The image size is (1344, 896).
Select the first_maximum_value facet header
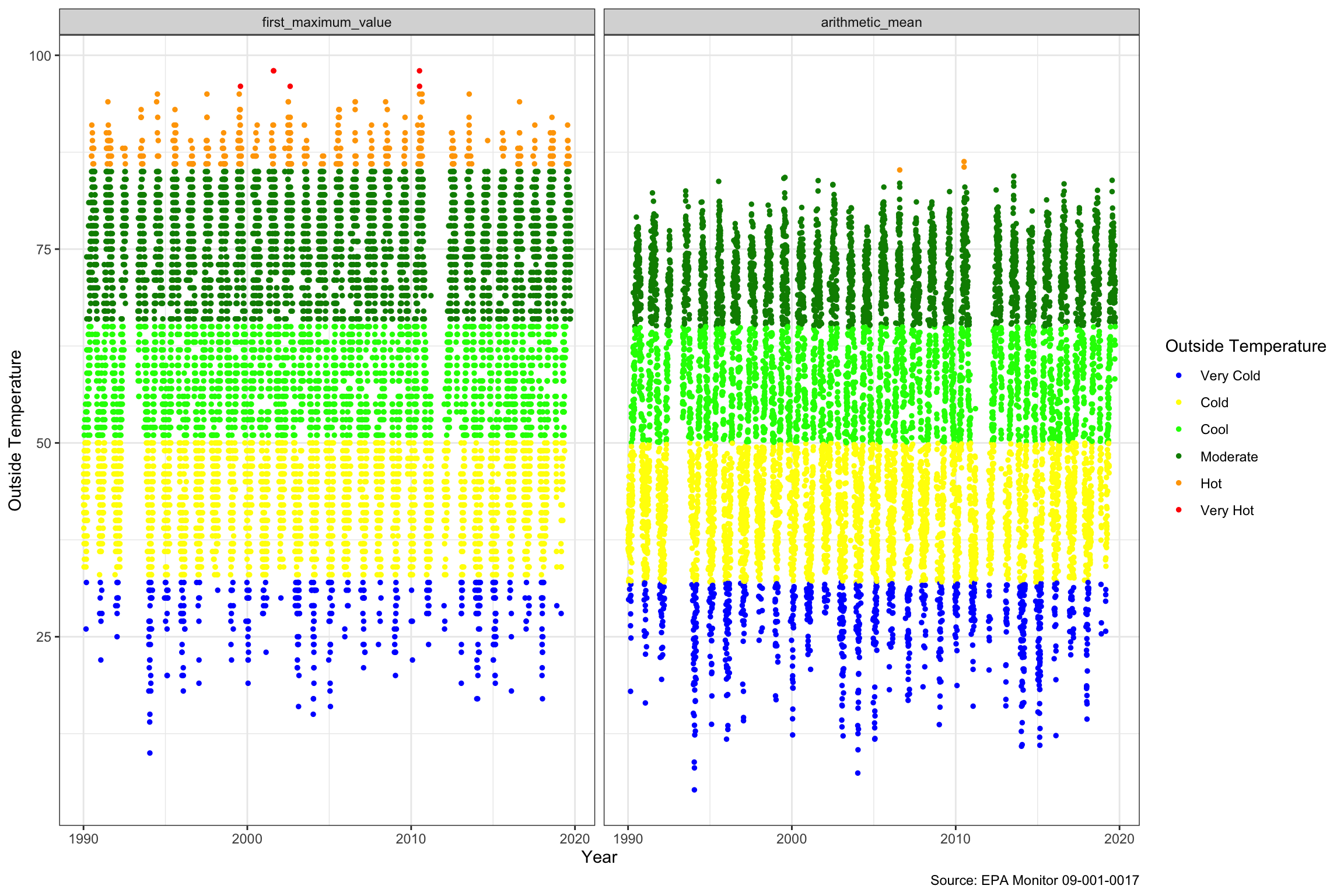click(327, 22)
